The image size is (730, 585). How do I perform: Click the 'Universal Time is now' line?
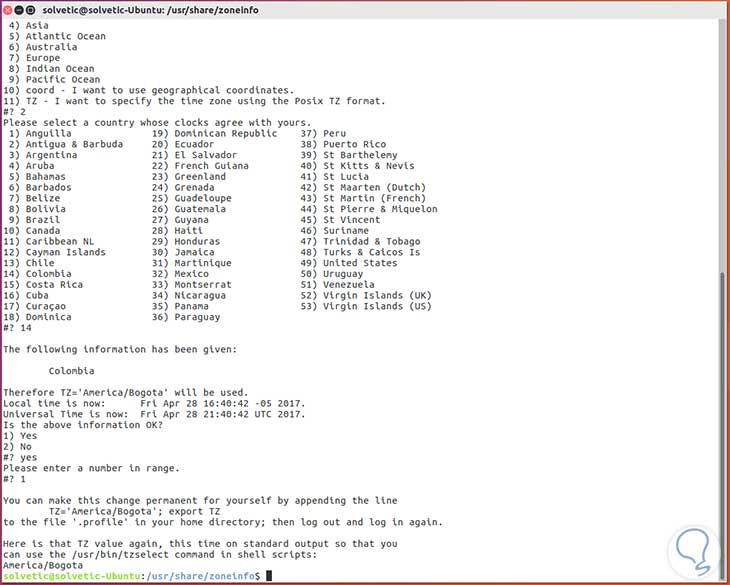[154, 414]
